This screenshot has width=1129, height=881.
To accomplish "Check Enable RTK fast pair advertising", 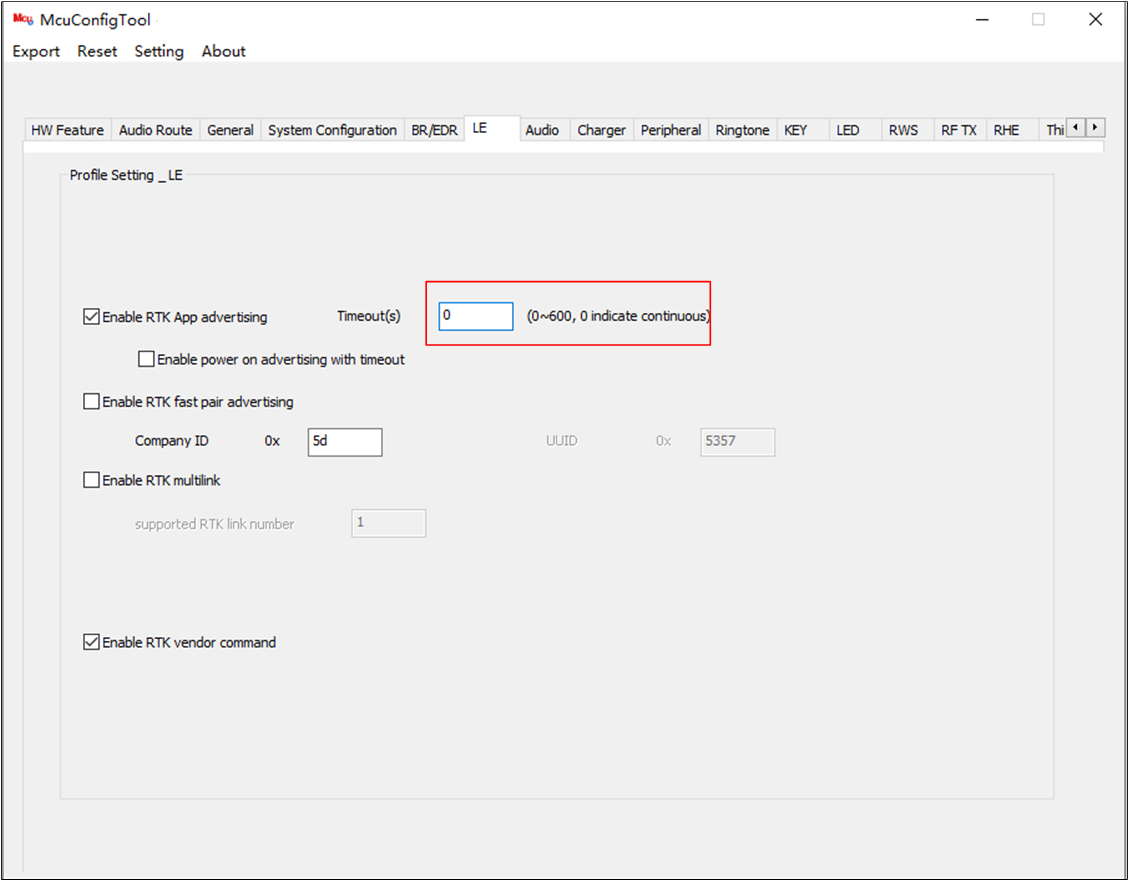I will 91,402.
